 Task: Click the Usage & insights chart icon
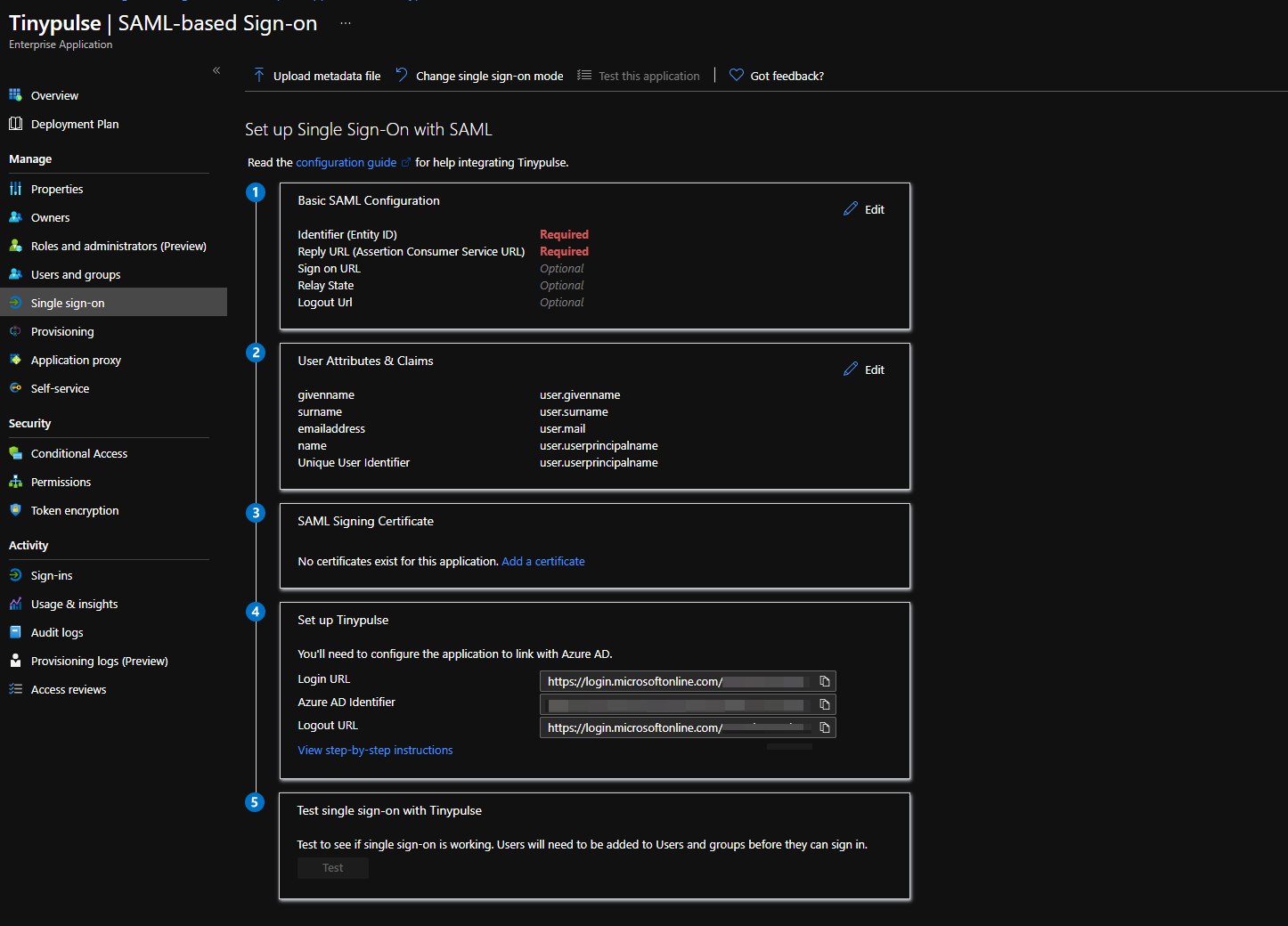click(15, 603)
